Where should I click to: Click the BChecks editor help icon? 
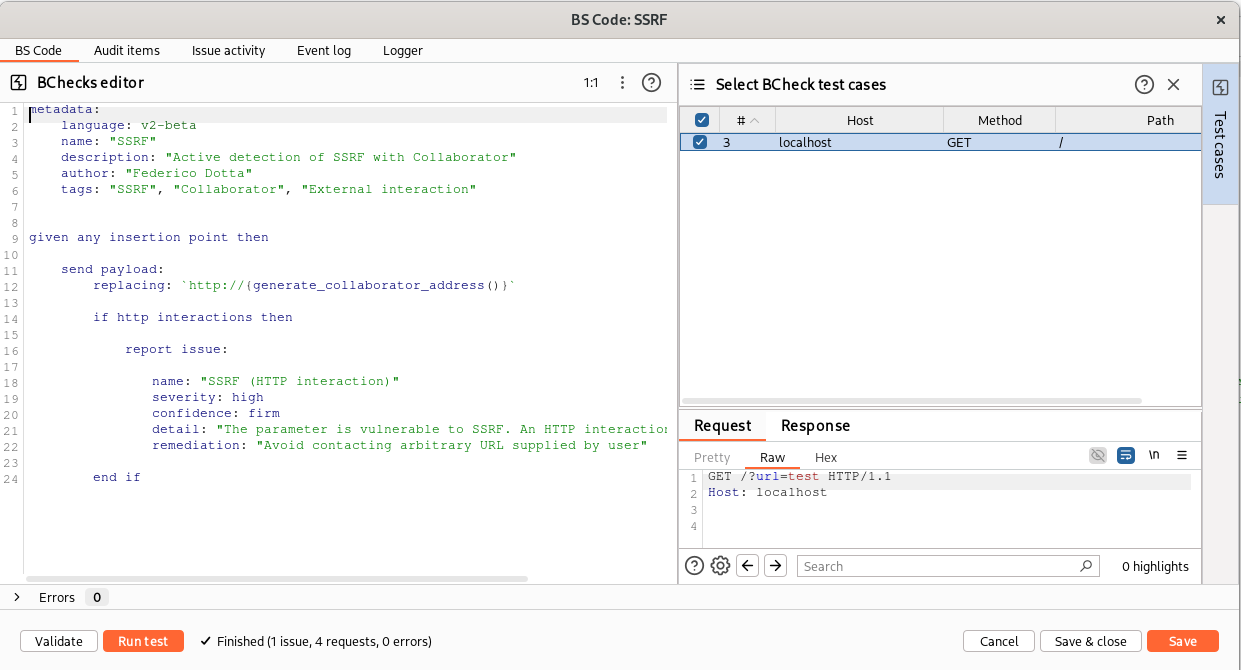(x=651, y=83)
